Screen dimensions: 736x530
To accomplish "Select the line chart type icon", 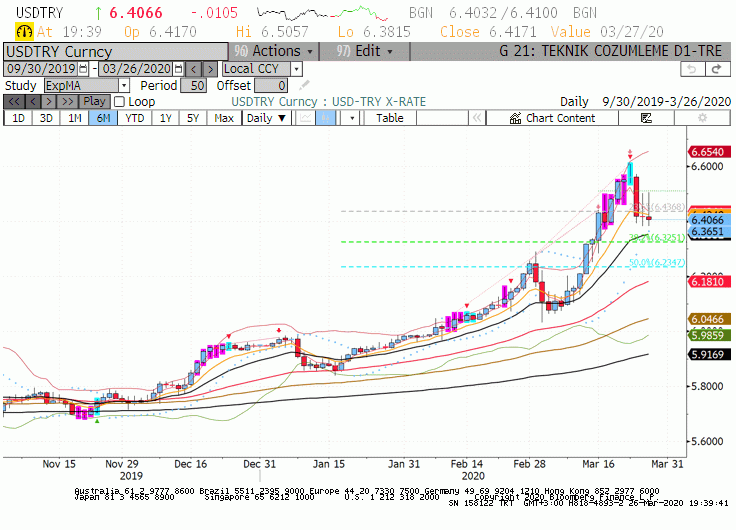I will [x=305, y=118].
